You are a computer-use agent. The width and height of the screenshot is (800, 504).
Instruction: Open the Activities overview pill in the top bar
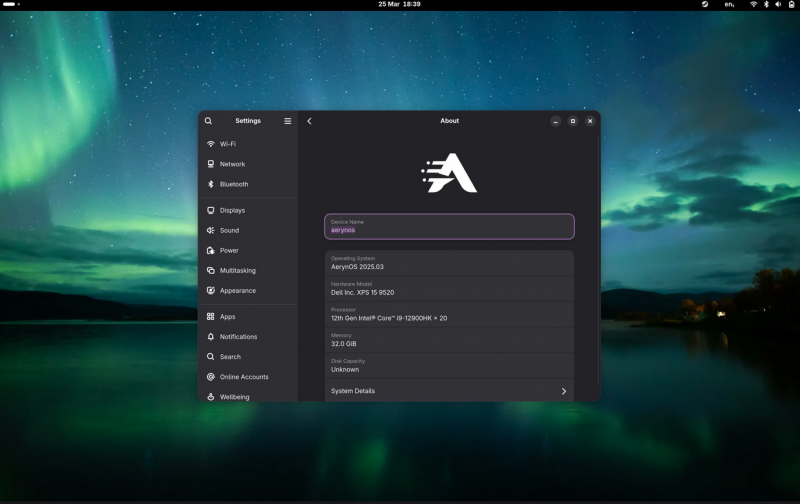[11, 4]
